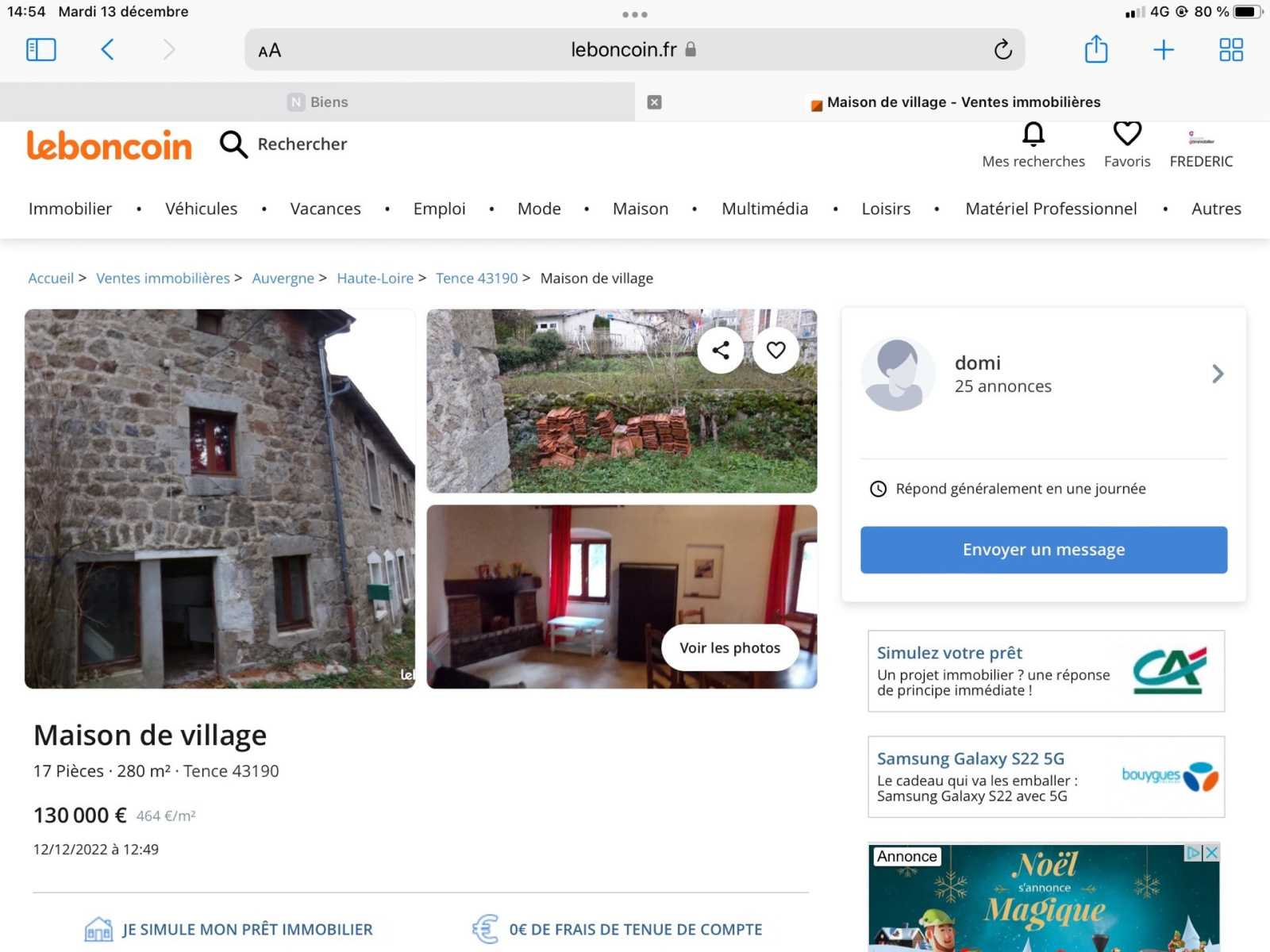
Task: Save listing to favorites with heart
Action: (x=775, y=350)
